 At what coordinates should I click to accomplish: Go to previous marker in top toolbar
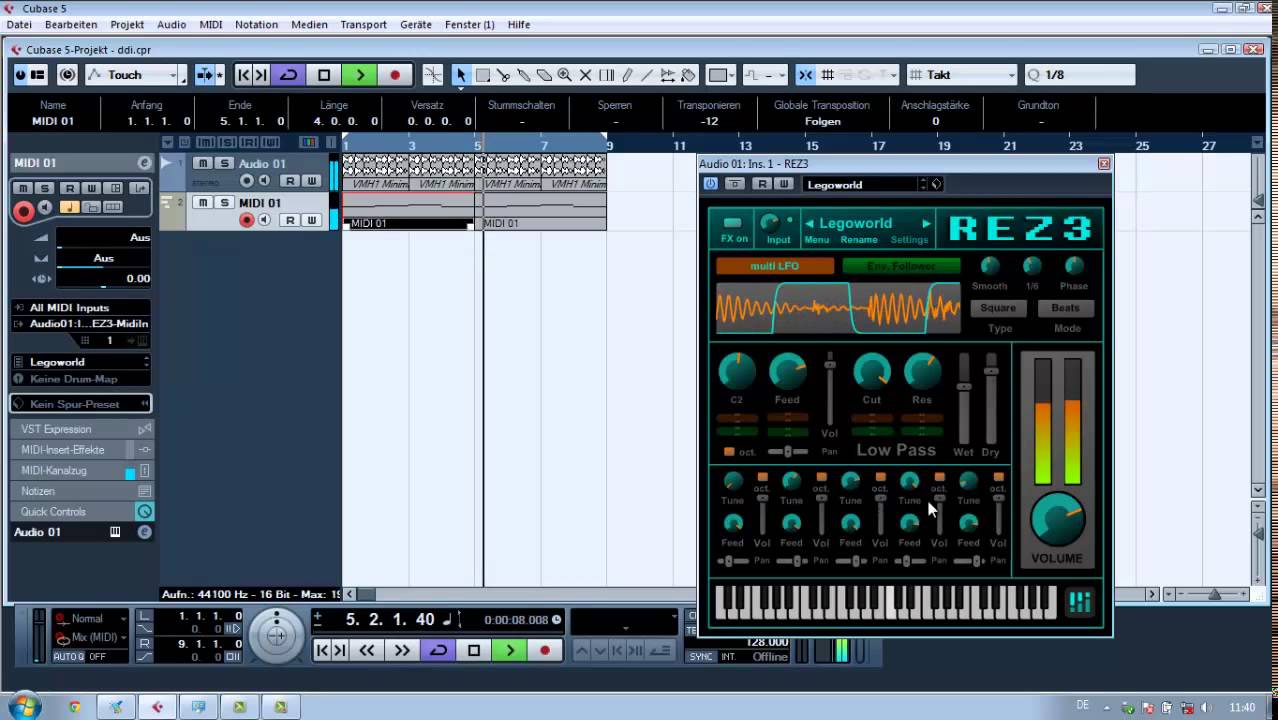point(243,75)
